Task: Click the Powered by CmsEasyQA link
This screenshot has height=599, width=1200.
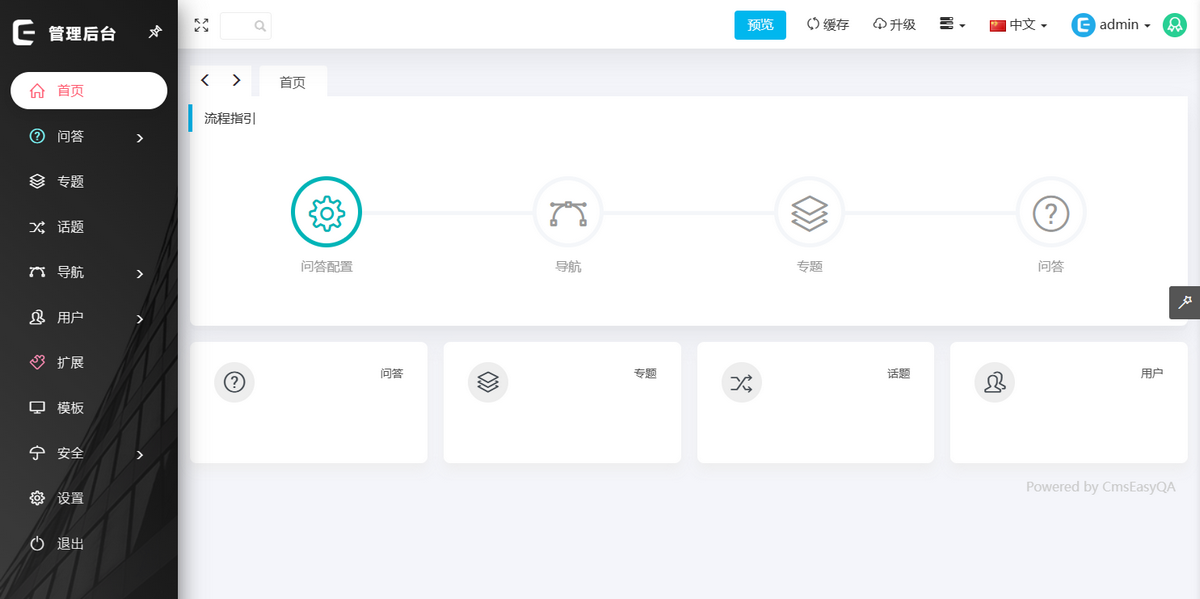Action: click(x=1100, y=487)
